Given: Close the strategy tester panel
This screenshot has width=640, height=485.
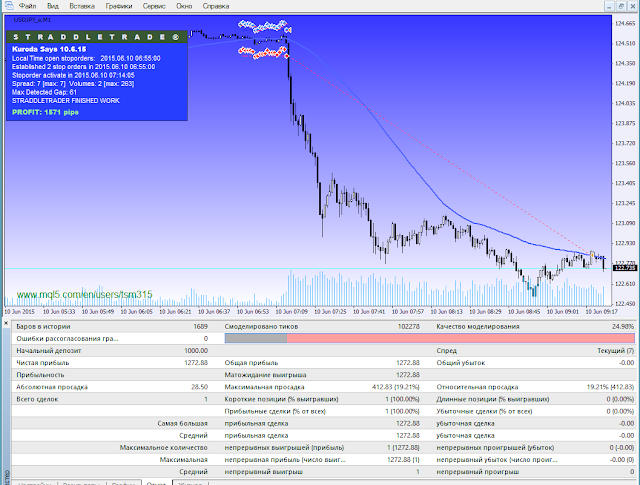Looking at the screenshot, I should 6,323.
